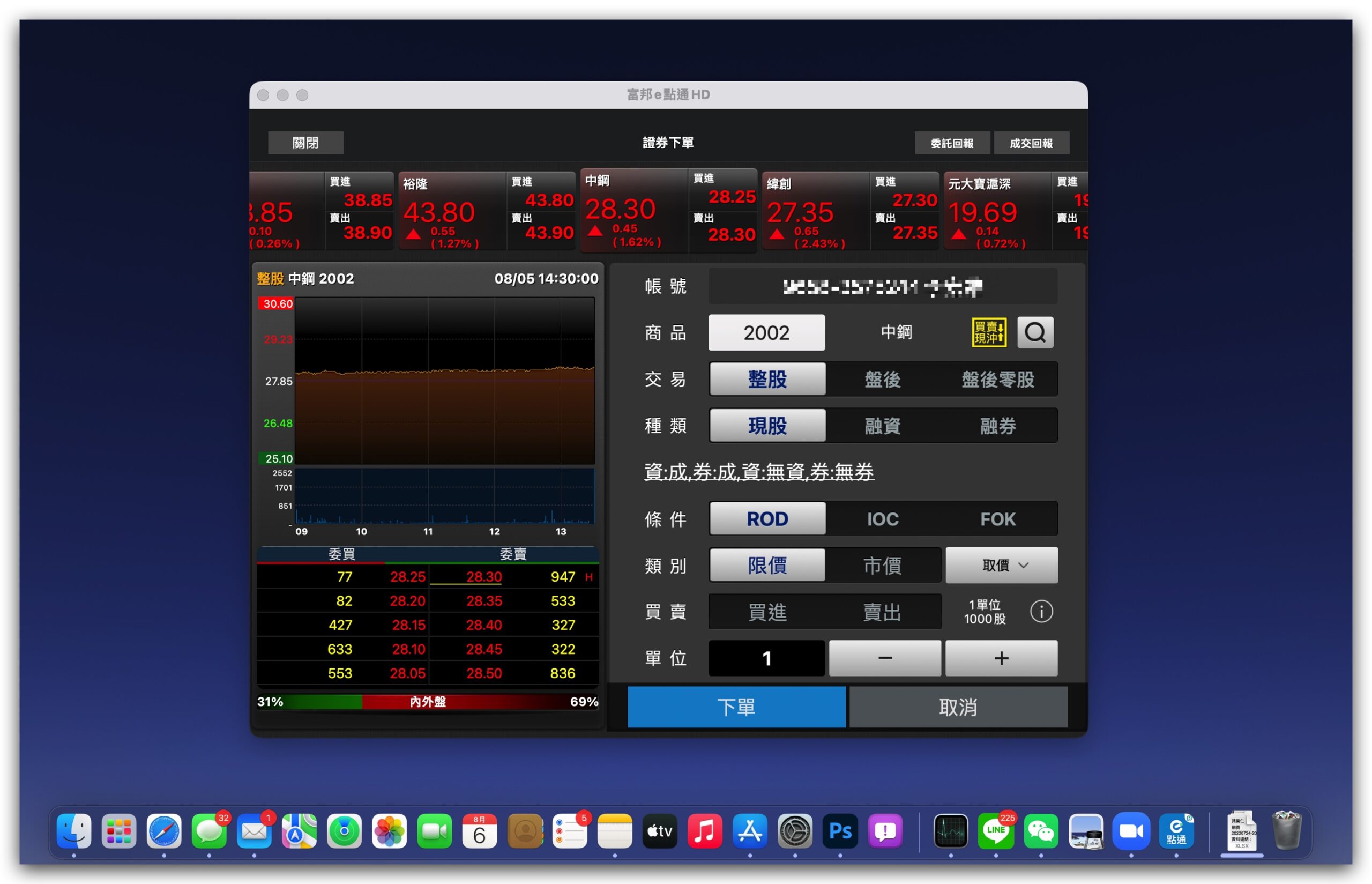Click the stock code field 2002
Screen dimensions: 1372x884
766,332
